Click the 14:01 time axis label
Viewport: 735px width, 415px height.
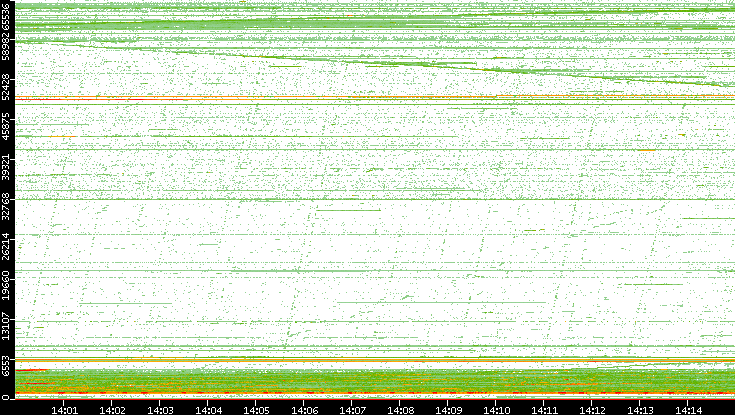(64, 410)
